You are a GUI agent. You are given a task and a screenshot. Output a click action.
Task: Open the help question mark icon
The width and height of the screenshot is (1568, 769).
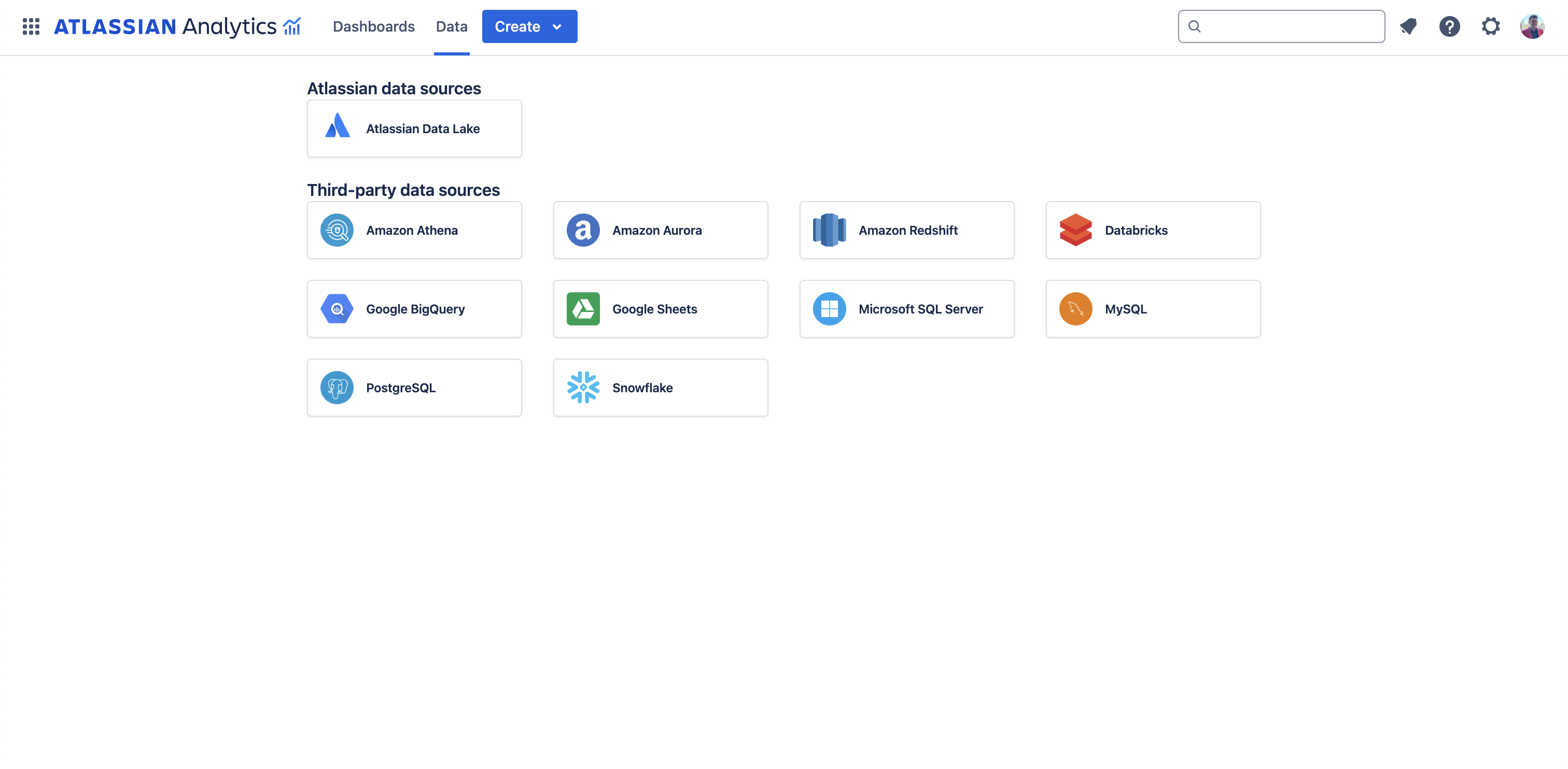coord(1449,26)
